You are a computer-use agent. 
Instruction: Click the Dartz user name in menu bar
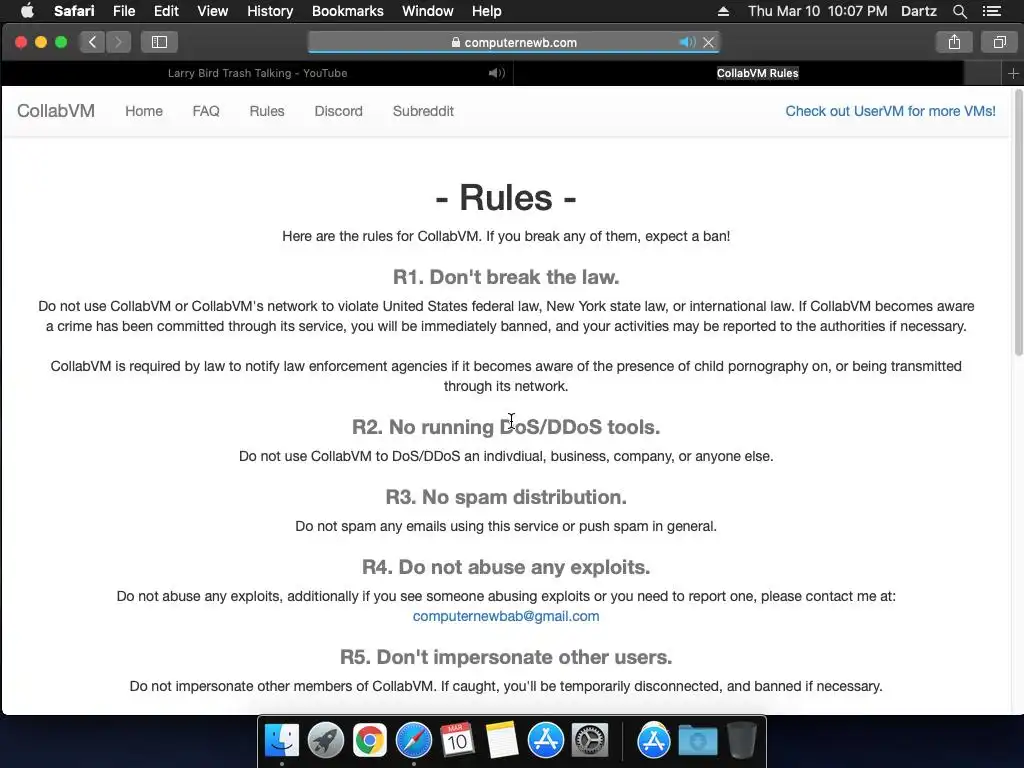pyautogui.click(x=918, y=11)
